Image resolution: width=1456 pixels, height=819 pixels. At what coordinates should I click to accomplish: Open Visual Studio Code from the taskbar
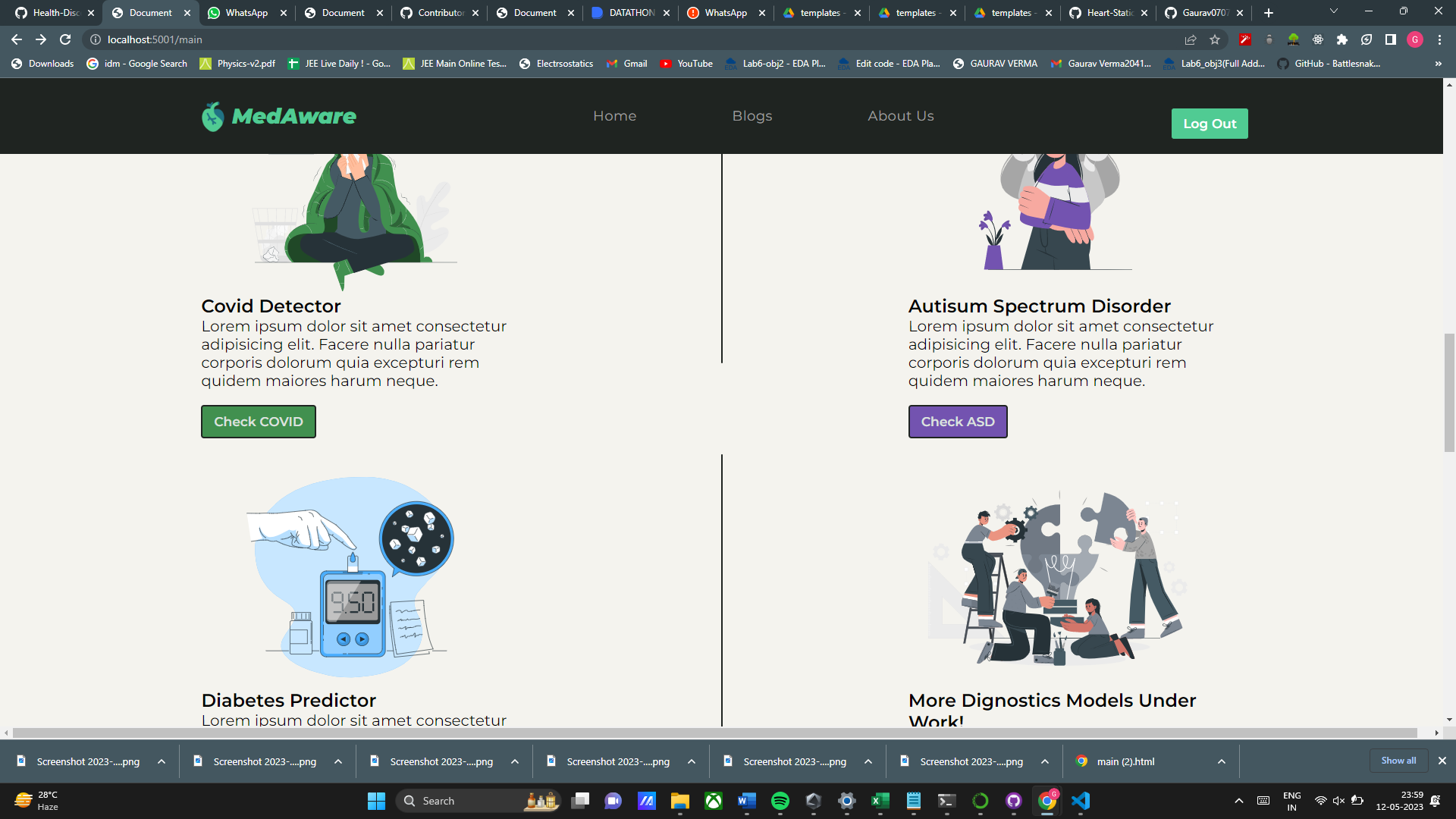pyautogui.click(x=1080, y=800)
